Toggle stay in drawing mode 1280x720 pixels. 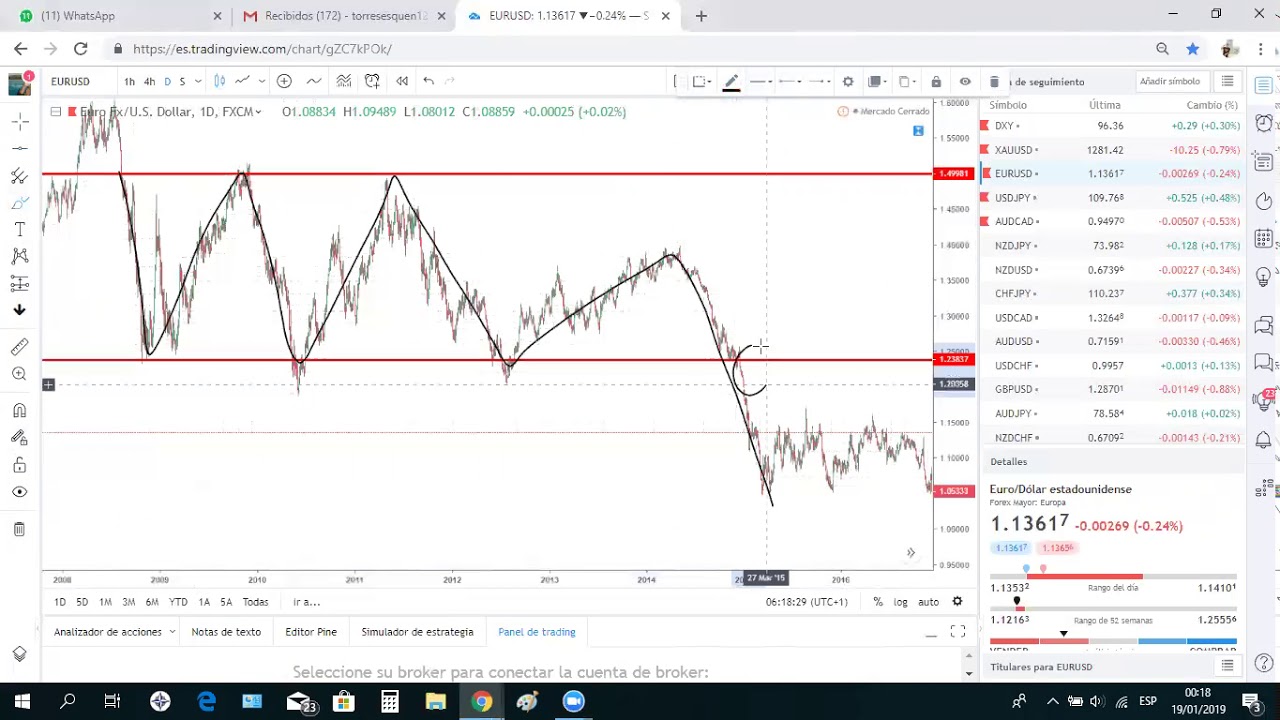coord(19,437)
